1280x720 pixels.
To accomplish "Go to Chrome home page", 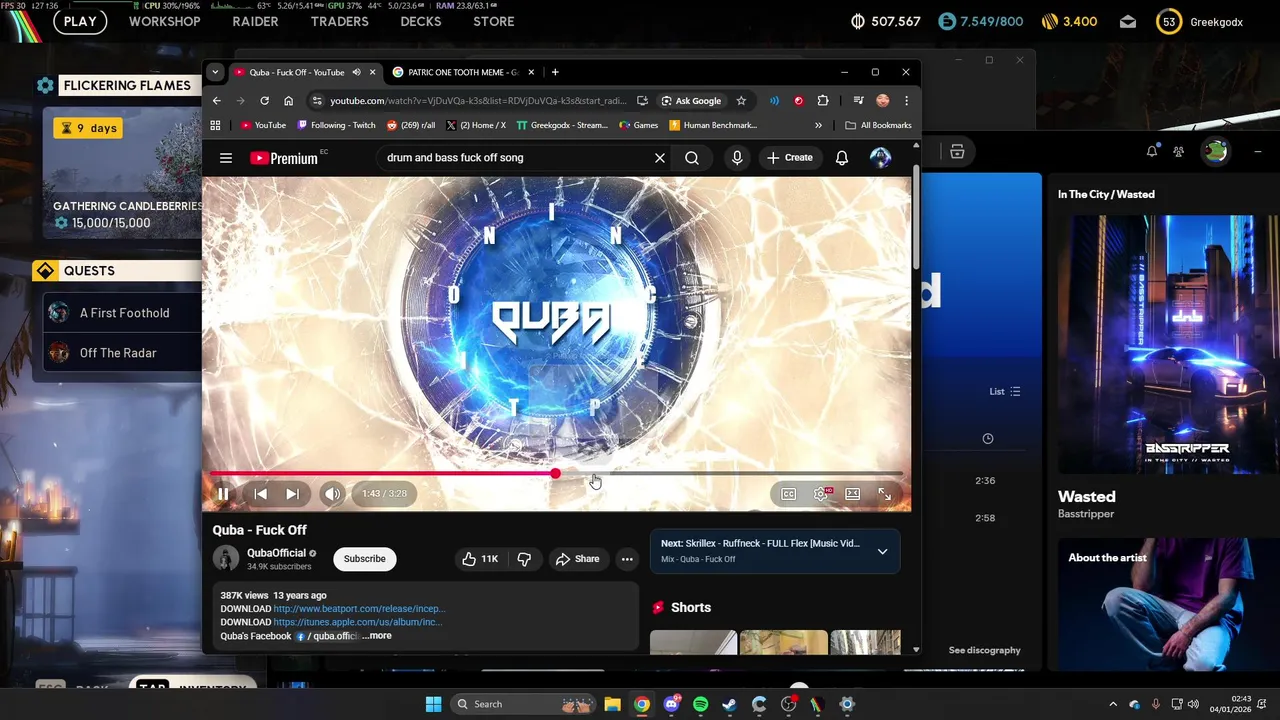I will click(288, 101).
